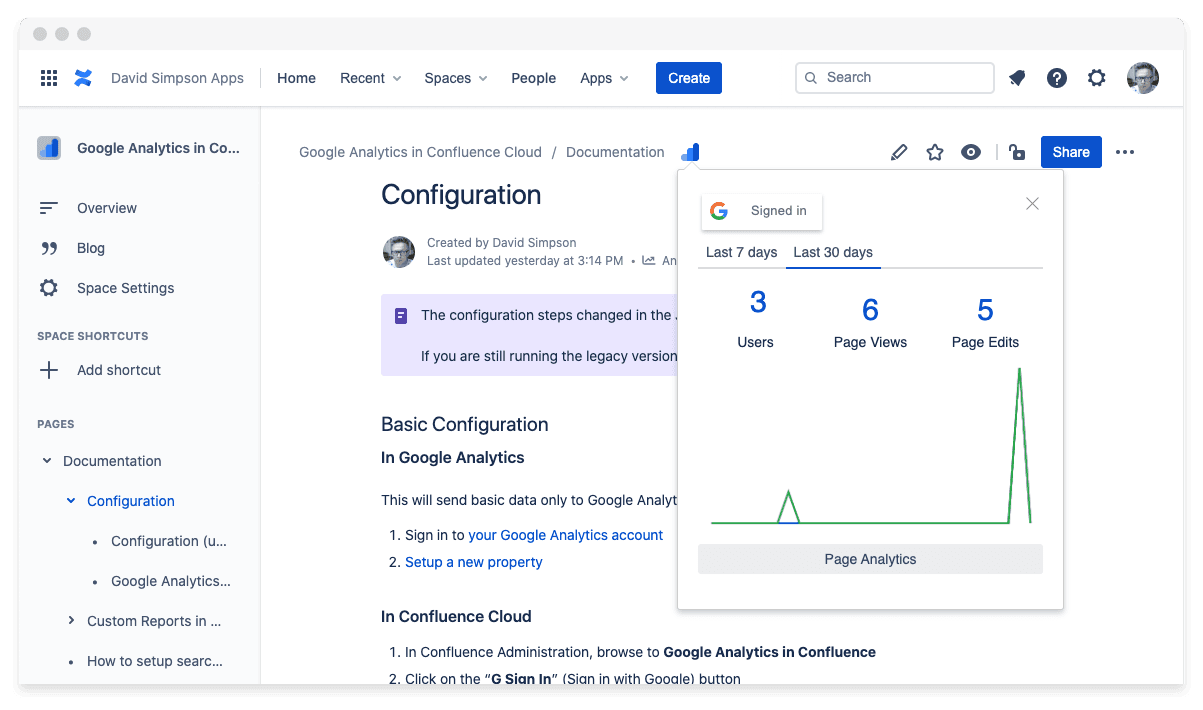Star this page as favorite
This screenshot has width=1203, height=710.
(935, 152)
